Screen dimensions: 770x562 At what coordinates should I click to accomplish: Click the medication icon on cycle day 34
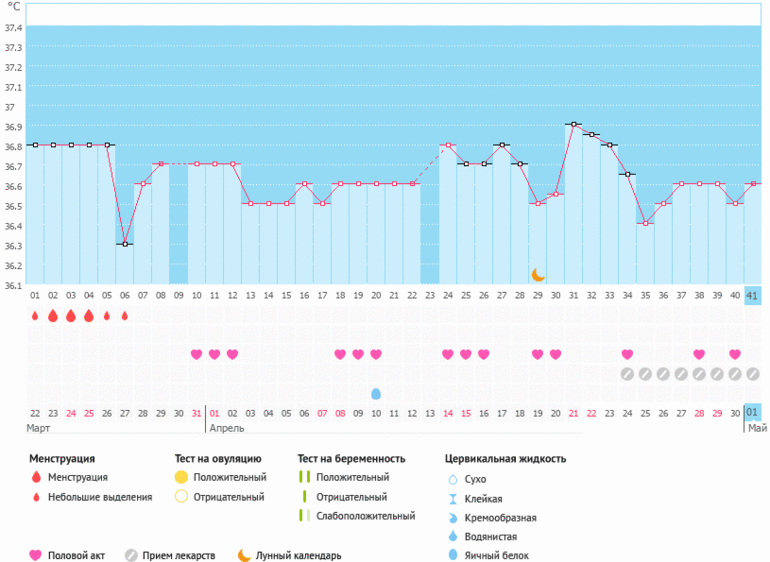(x=627, y=374)
